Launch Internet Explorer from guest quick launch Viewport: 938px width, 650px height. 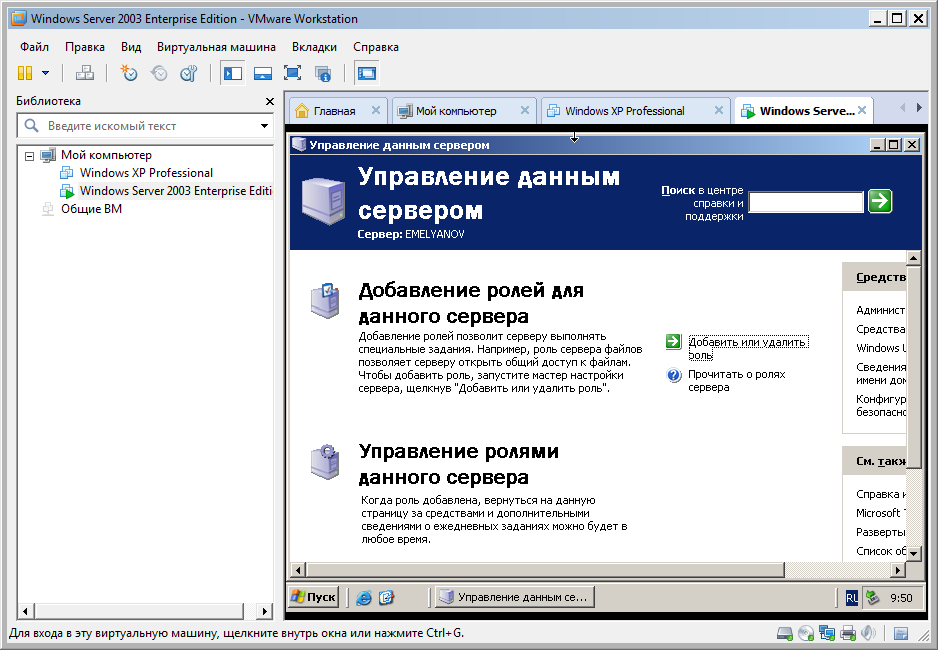click(x=364, y=597)
